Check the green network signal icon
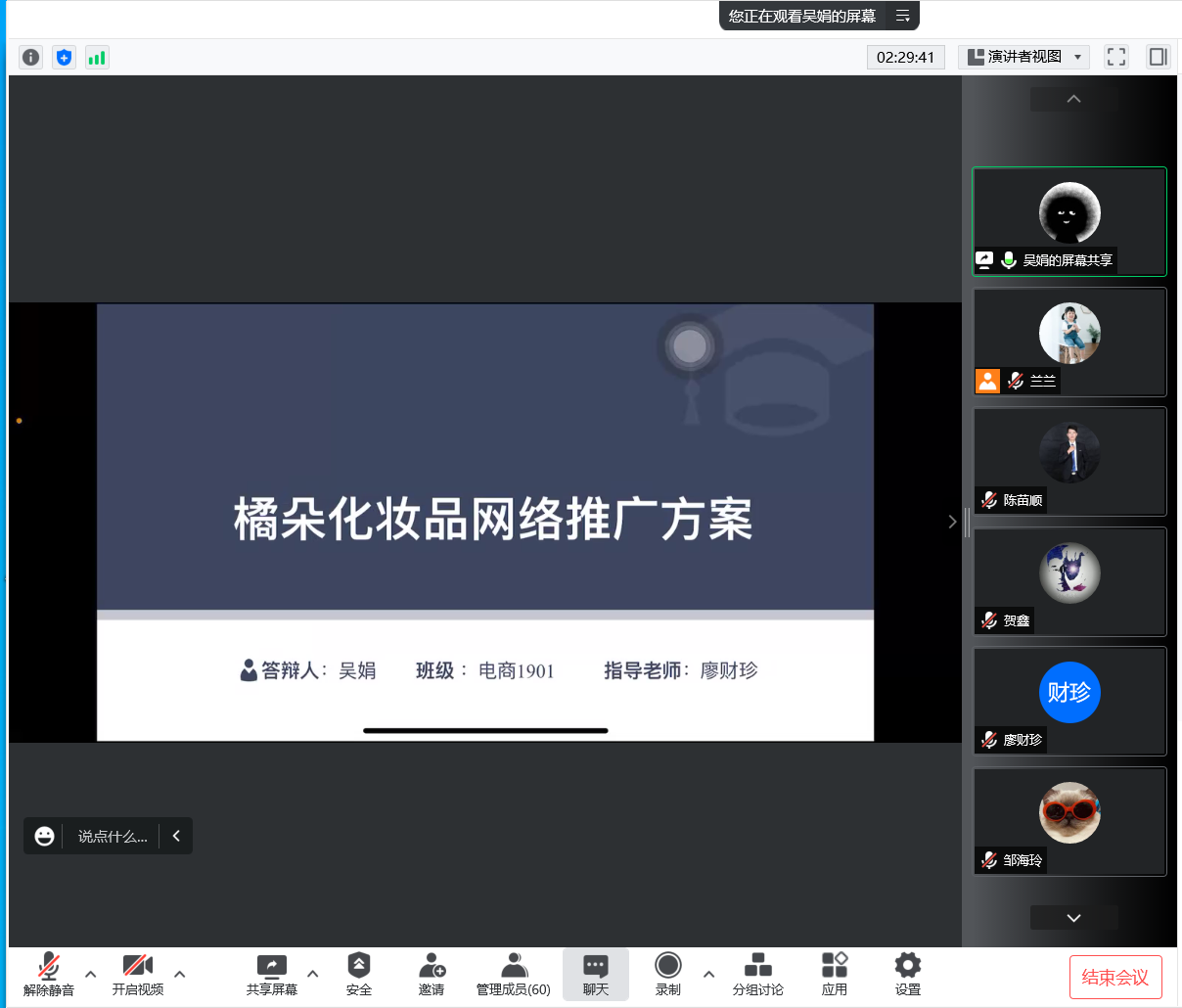Image resolution: width=1182 pixels, height=1008 pixels. click(x=97, y=57)
